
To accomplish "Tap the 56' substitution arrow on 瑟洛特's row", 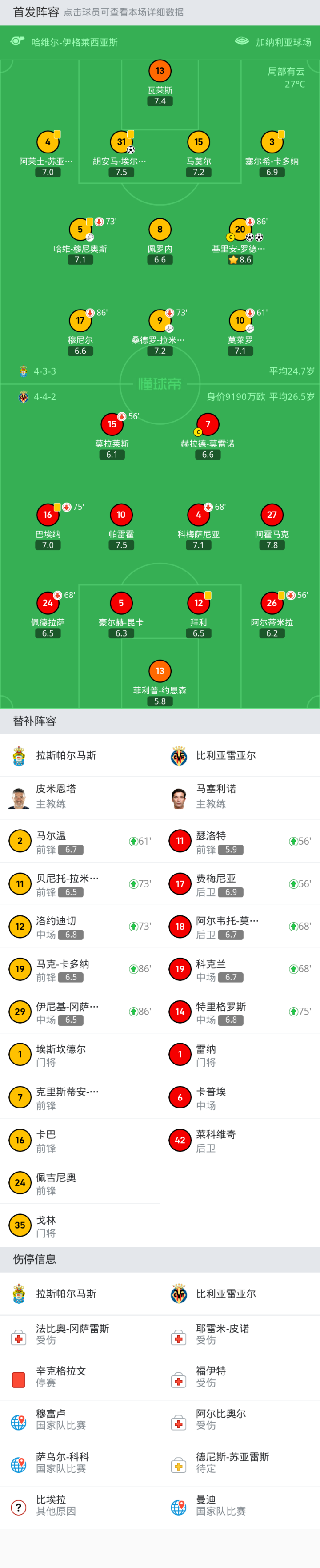I will [299, 841].
